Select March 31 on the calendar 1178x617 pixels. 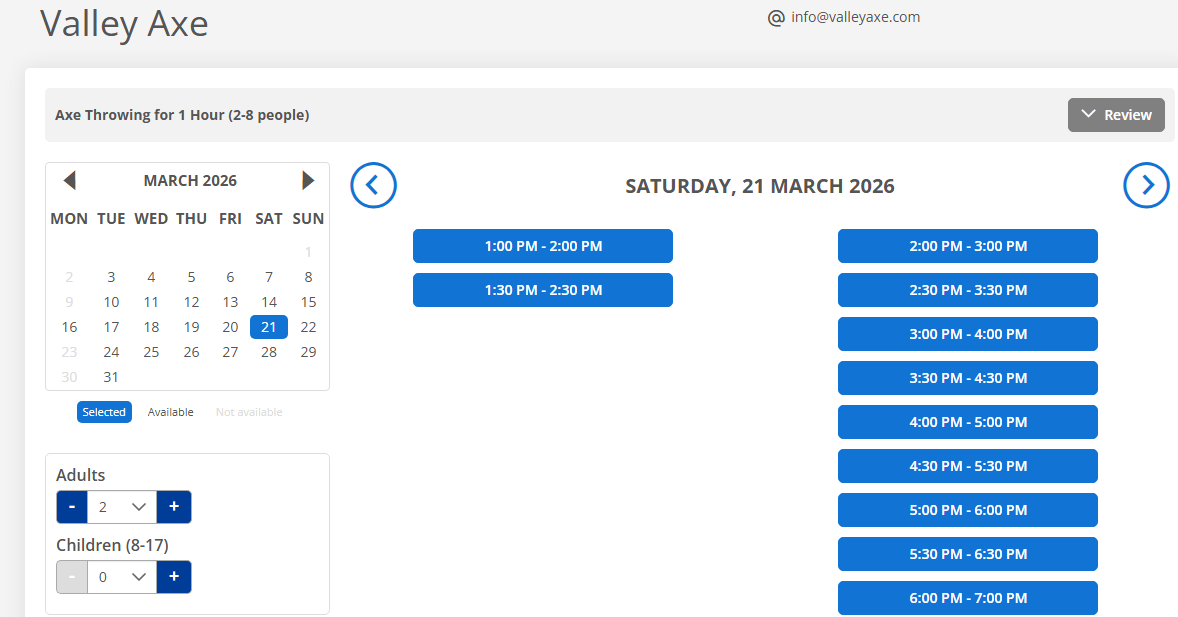click(111, 377)
